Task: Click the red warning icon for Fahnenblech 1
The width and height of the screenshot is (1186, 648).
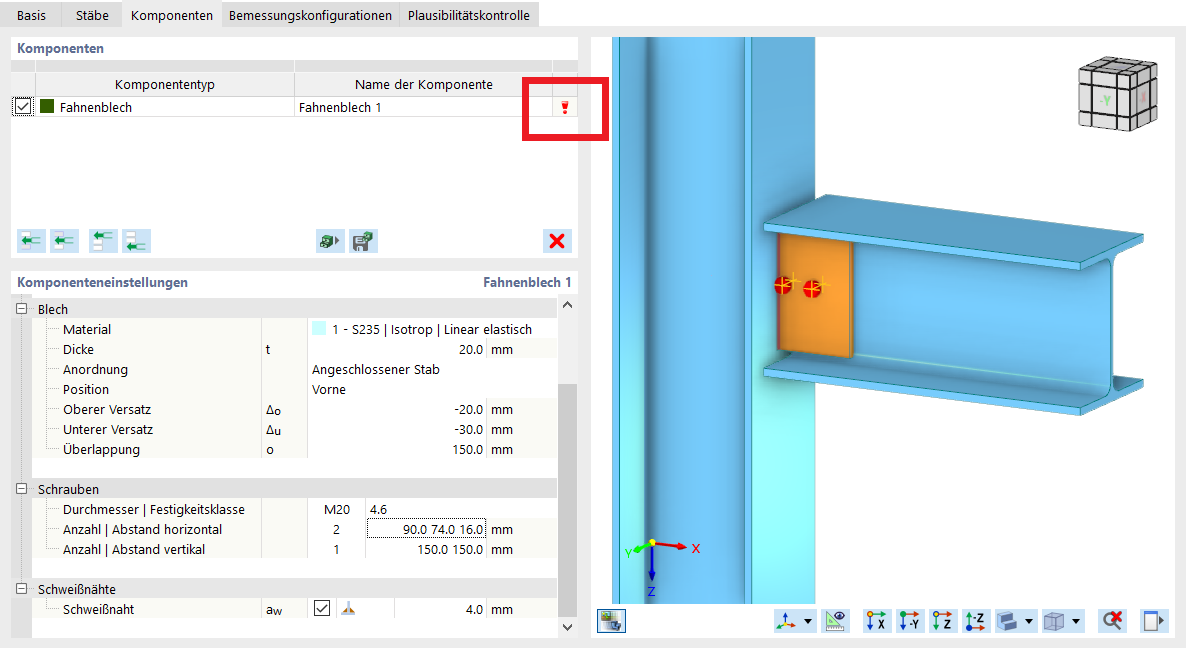Action: [x=564, y=107]
